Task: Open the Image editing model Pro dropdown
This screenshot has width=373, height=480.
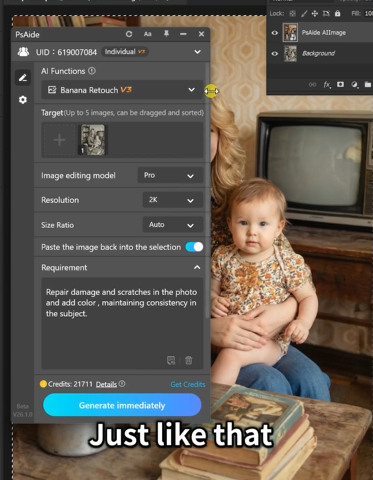Action: pyautogui.click(x=170, y=175)
